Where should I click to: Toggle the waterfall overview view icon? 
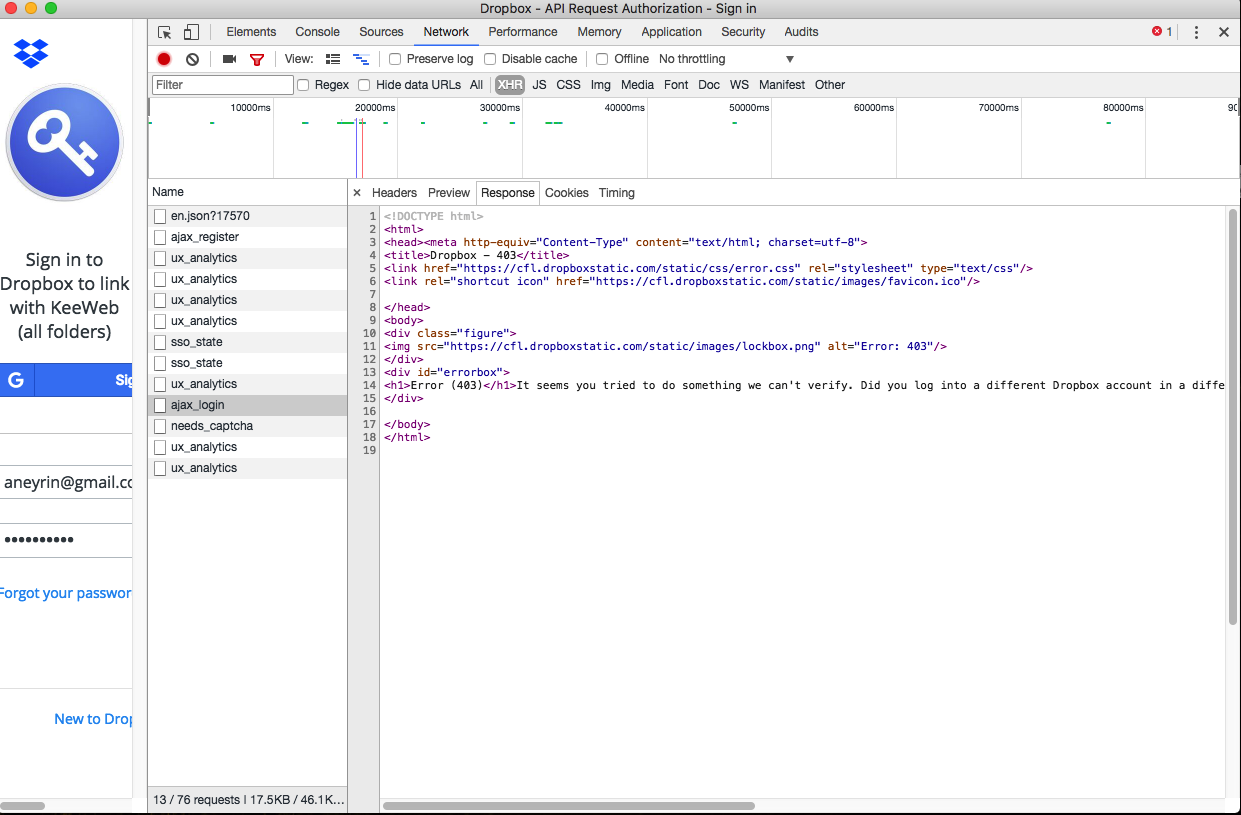361,59
